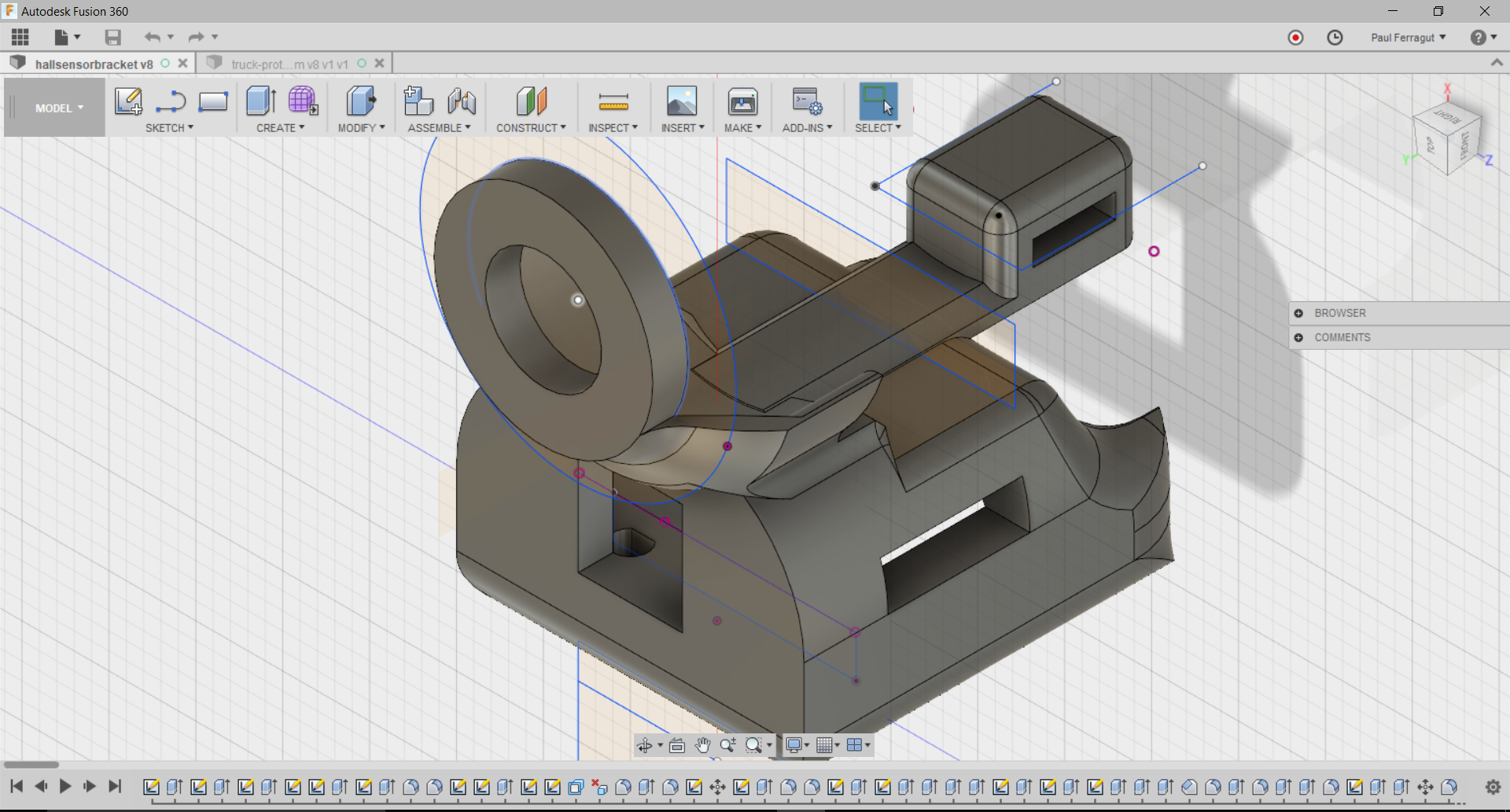
Task: Click the Scripts and Add-Ins icon
Action: [807, 101]
